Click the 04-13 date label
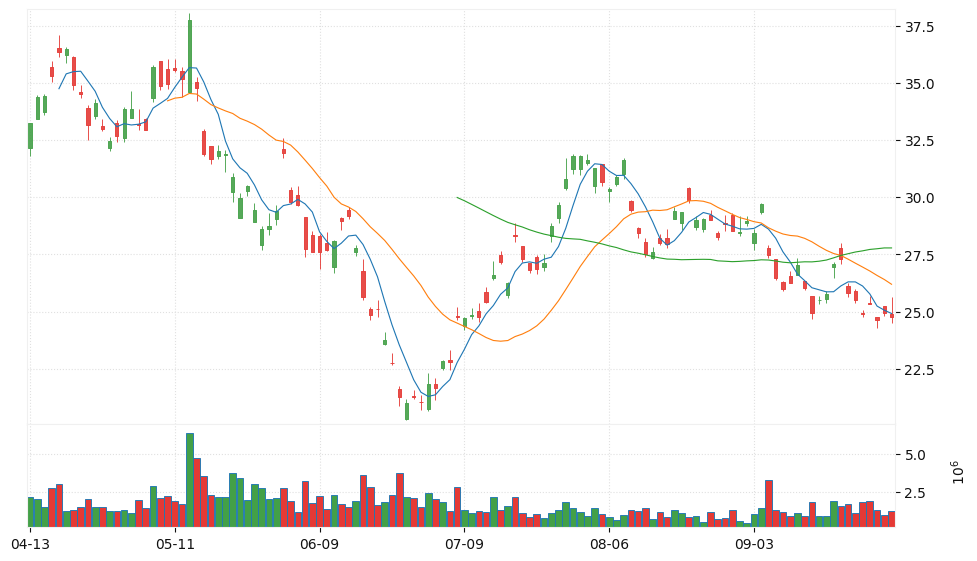Image resolution: width=977 pixels, height=561 pixels. (x=30, y=545)
